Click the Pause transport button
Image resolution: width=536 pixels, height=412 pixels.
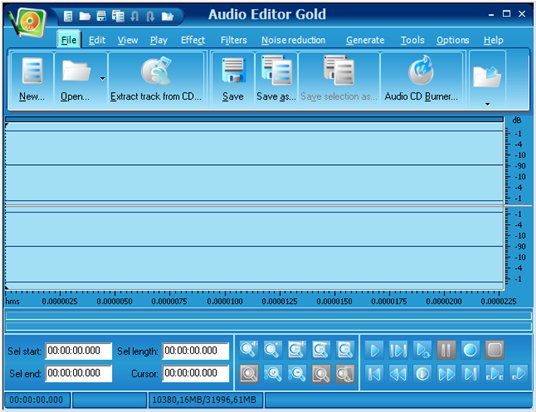(446, 350)
